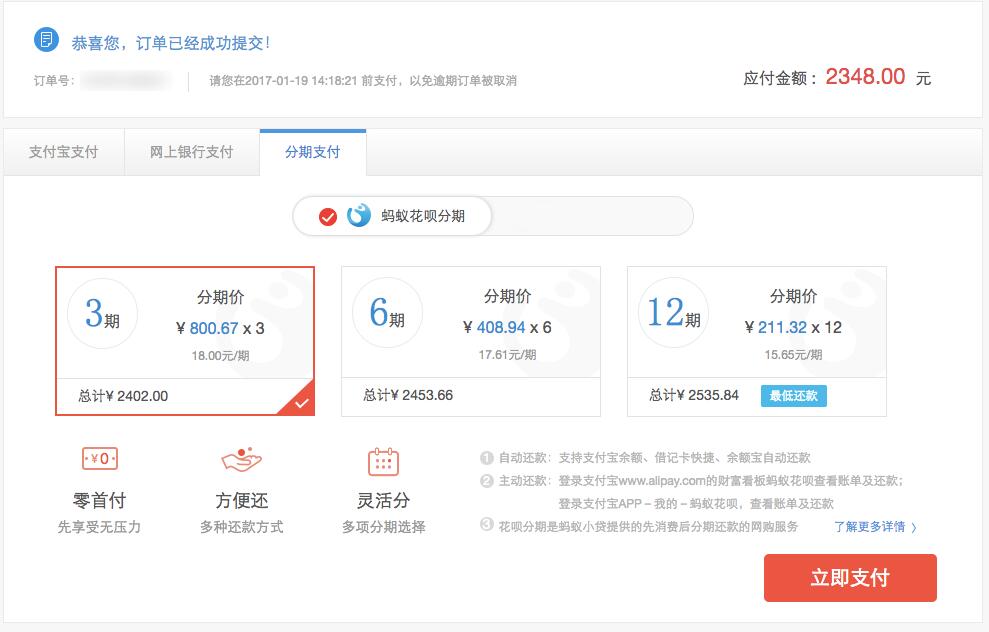This screenshot has width=989, height=632.
Task: Click the 18.00元/期 fee text
Action: point(220,356)
